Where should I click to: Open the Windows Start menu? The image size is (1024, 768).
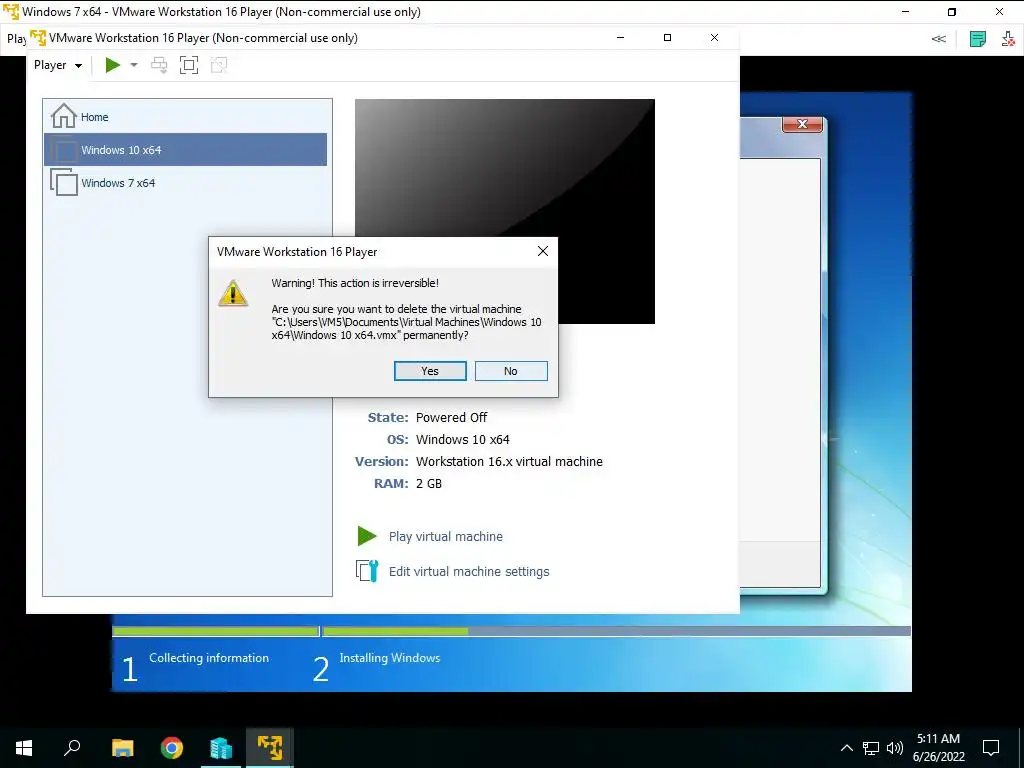[x=24, y=748]
